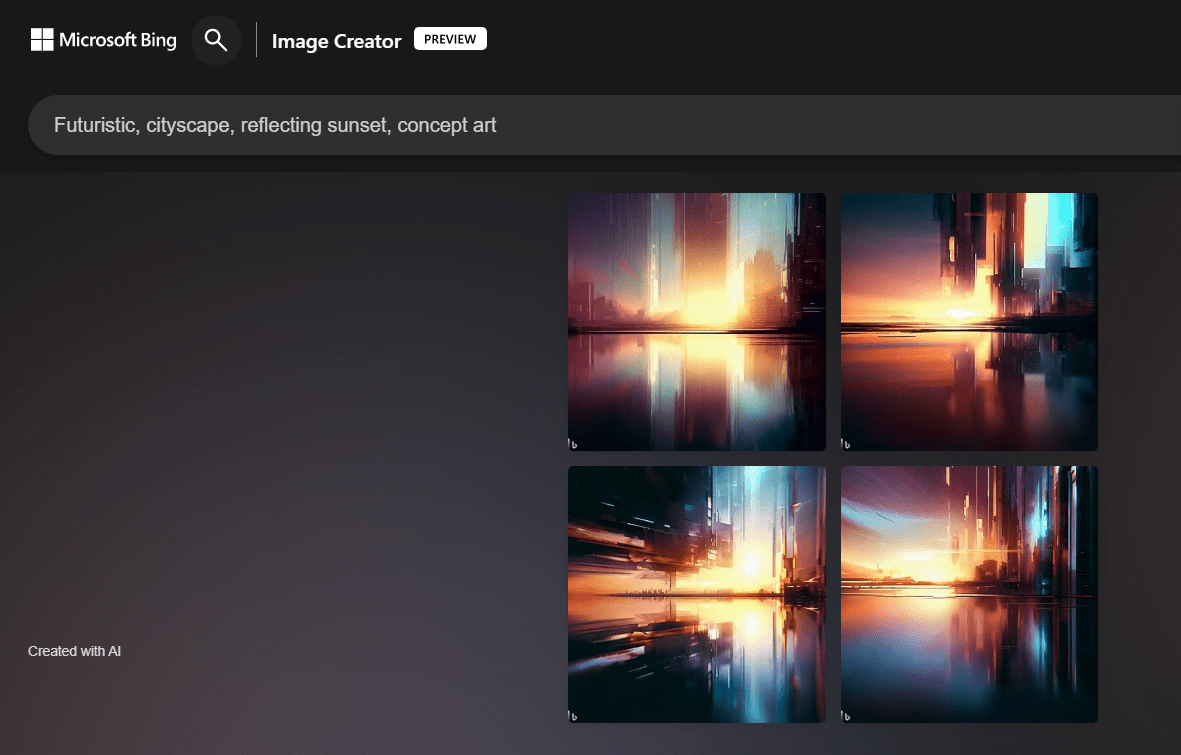
Task: Open the top-left sunset cityscape image
Action: tap(697, 321)
